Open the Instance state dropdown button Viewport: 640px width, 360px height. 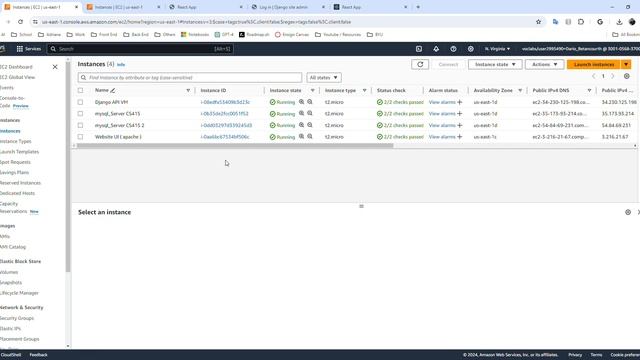495,64
